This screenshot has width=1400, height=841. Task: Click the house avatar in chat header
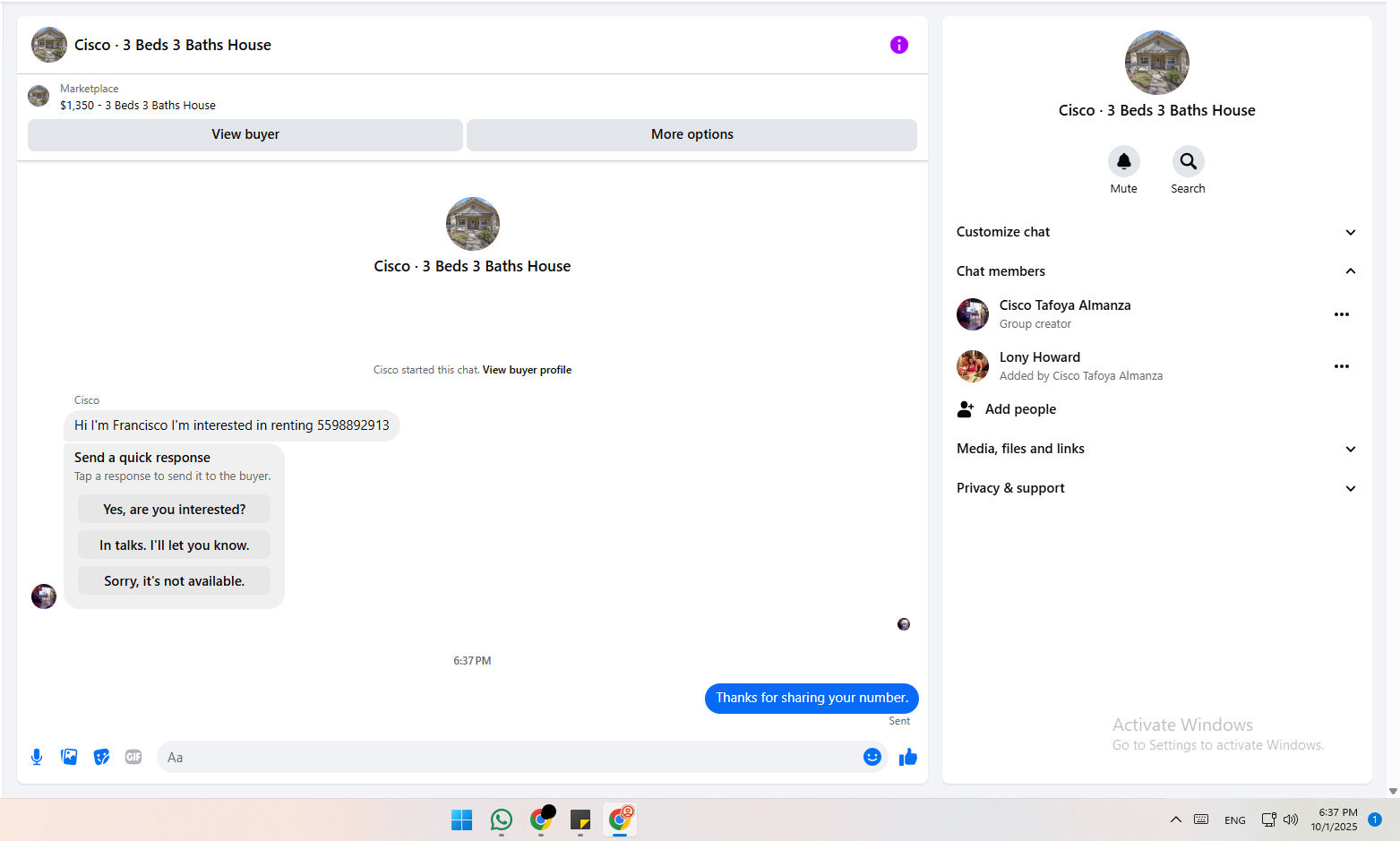(49, 45)
